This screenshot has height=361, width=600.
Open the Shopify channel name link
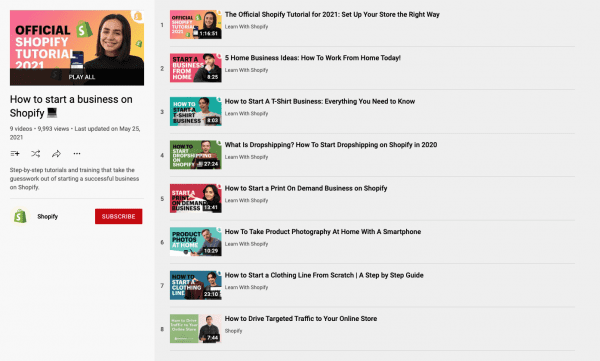pyautogui.click(x=47, y=216)
